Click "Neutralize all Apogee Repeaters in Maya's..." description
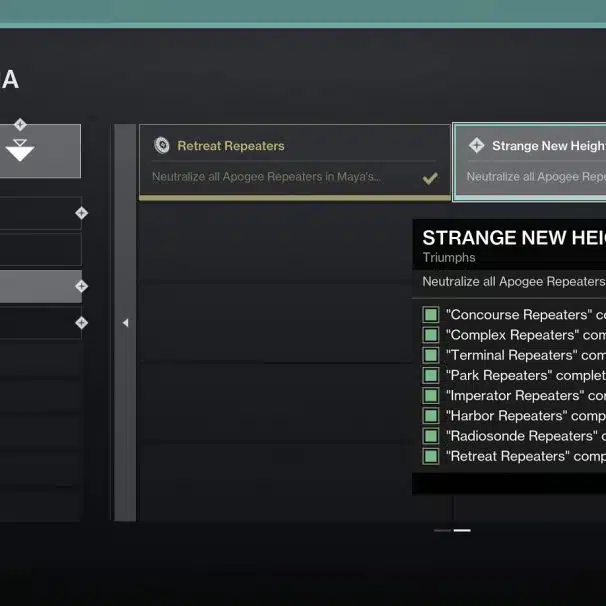This screenshot has height=606, width=606. (x=266, y=177)
